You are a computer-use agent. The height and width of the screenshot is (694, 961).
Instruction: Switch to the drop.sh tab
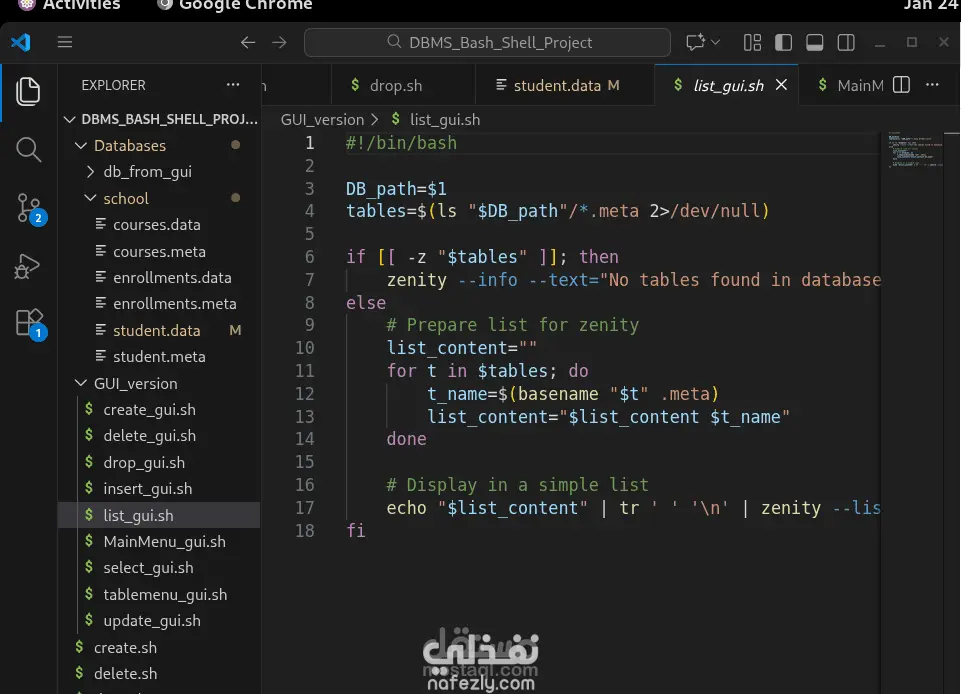pyautogui.click(x=403, y=85)
